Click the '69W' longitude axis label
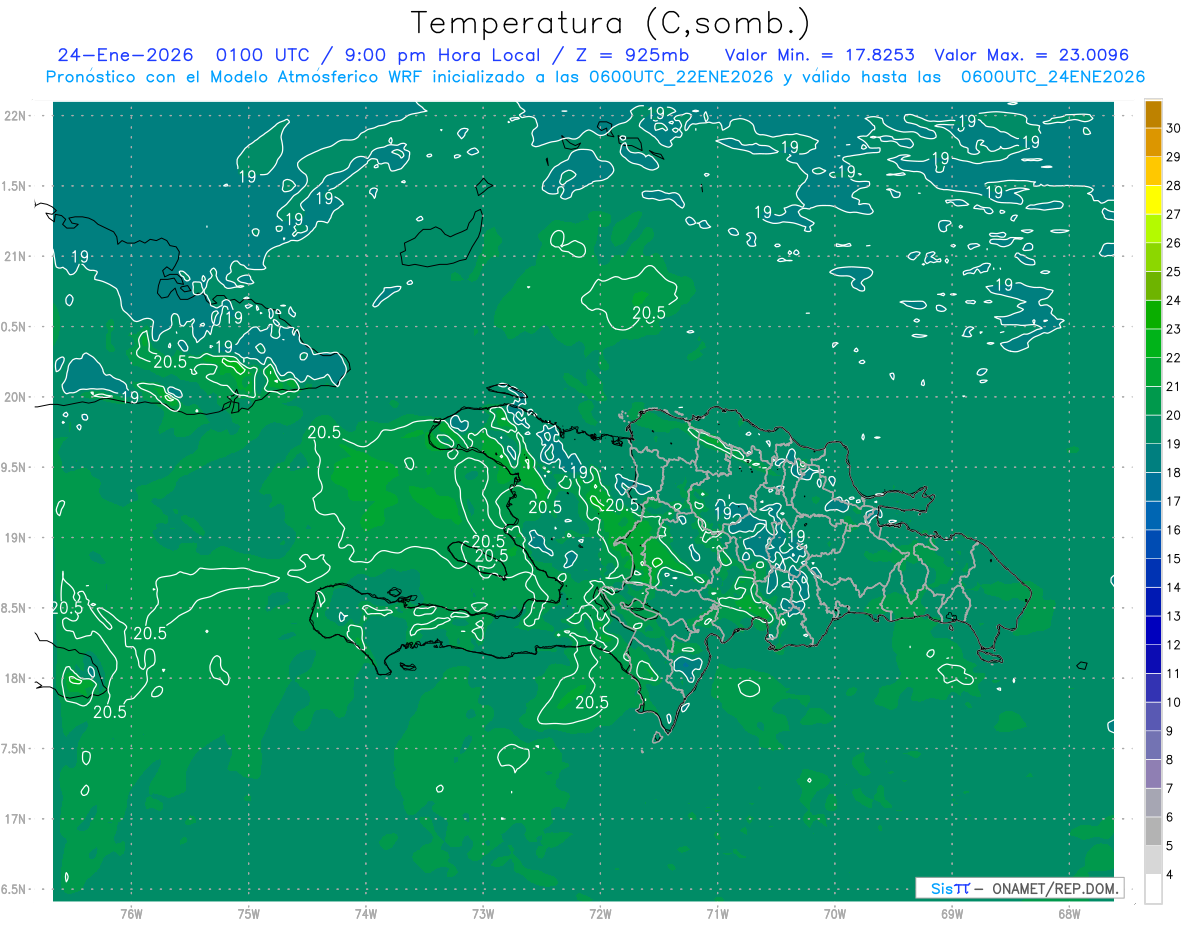Screen dimensions: 1200x927 click(x=952, y=914)
